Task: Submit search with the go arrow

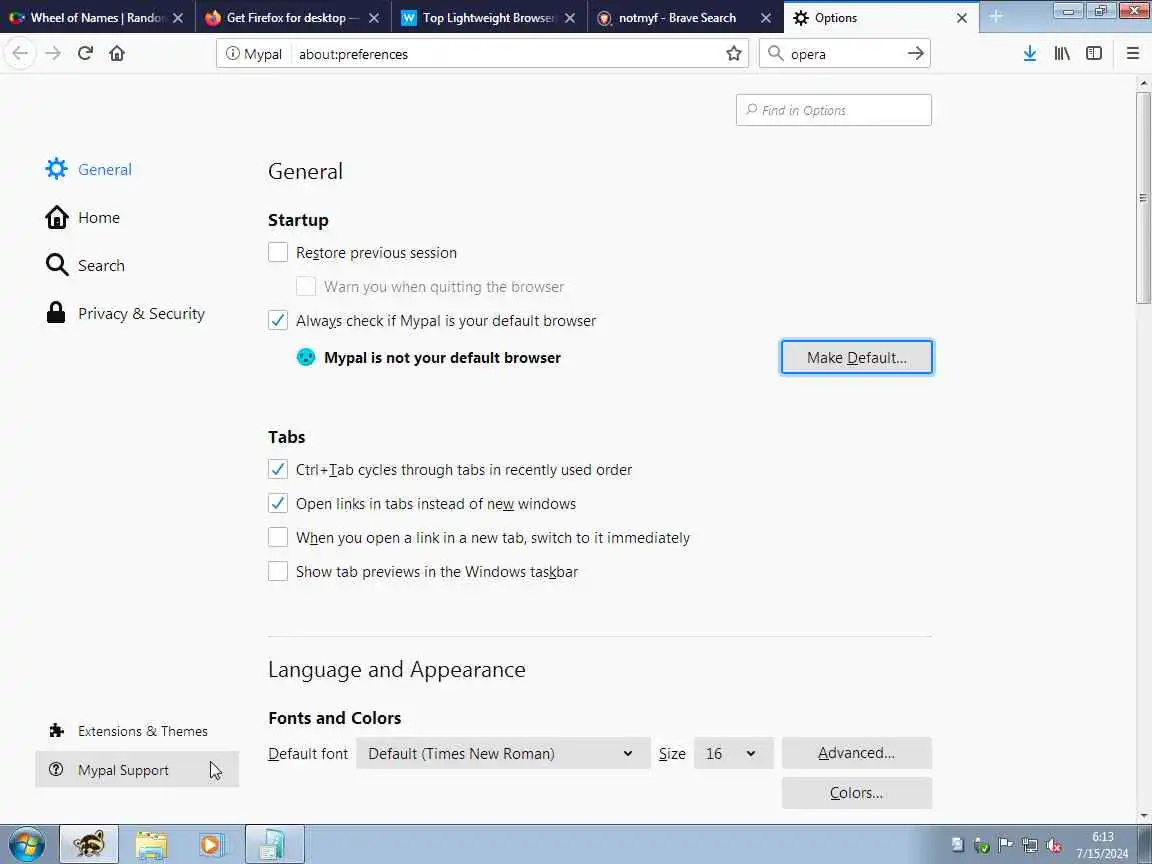Action: tap(915, 54)
